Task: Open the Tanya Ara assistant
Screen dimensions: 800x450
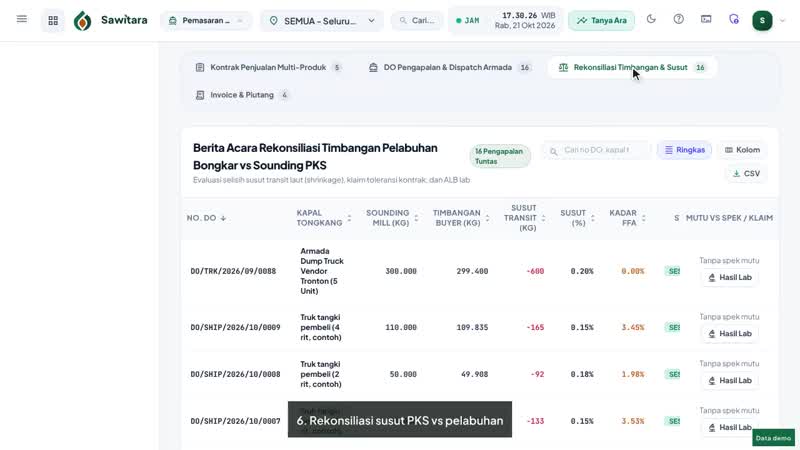Action: (602, 21)
